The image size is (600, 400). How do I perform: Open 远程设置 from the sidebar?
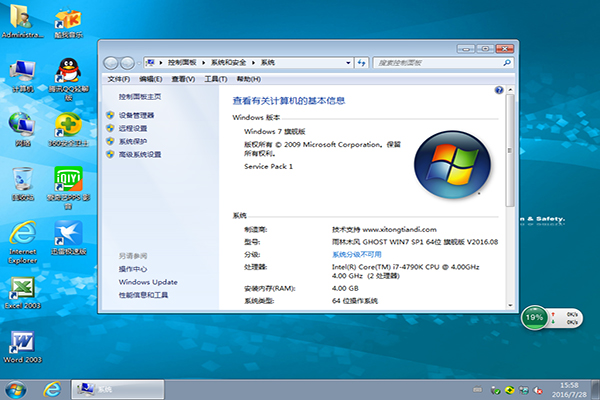(133, 128)
